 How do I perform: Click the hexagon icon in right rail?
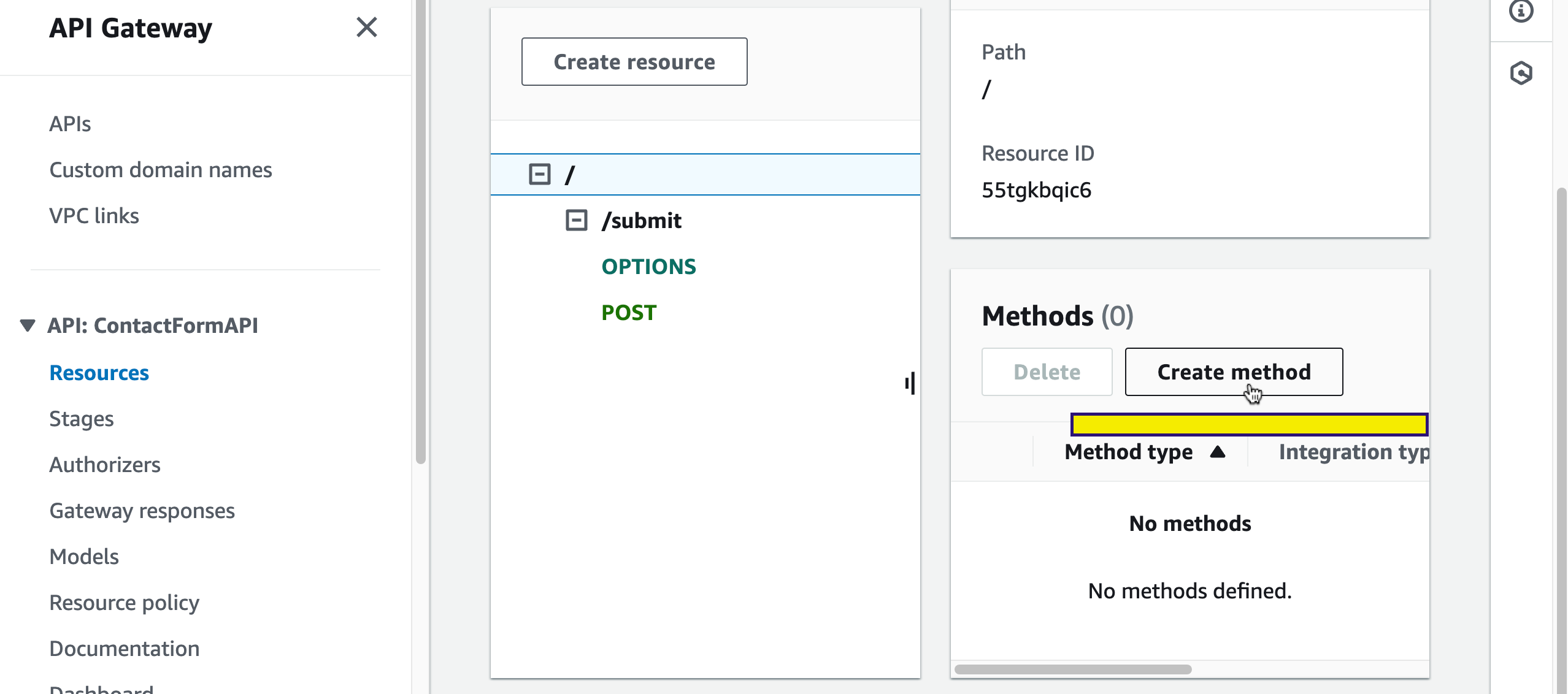[1521, 74]
